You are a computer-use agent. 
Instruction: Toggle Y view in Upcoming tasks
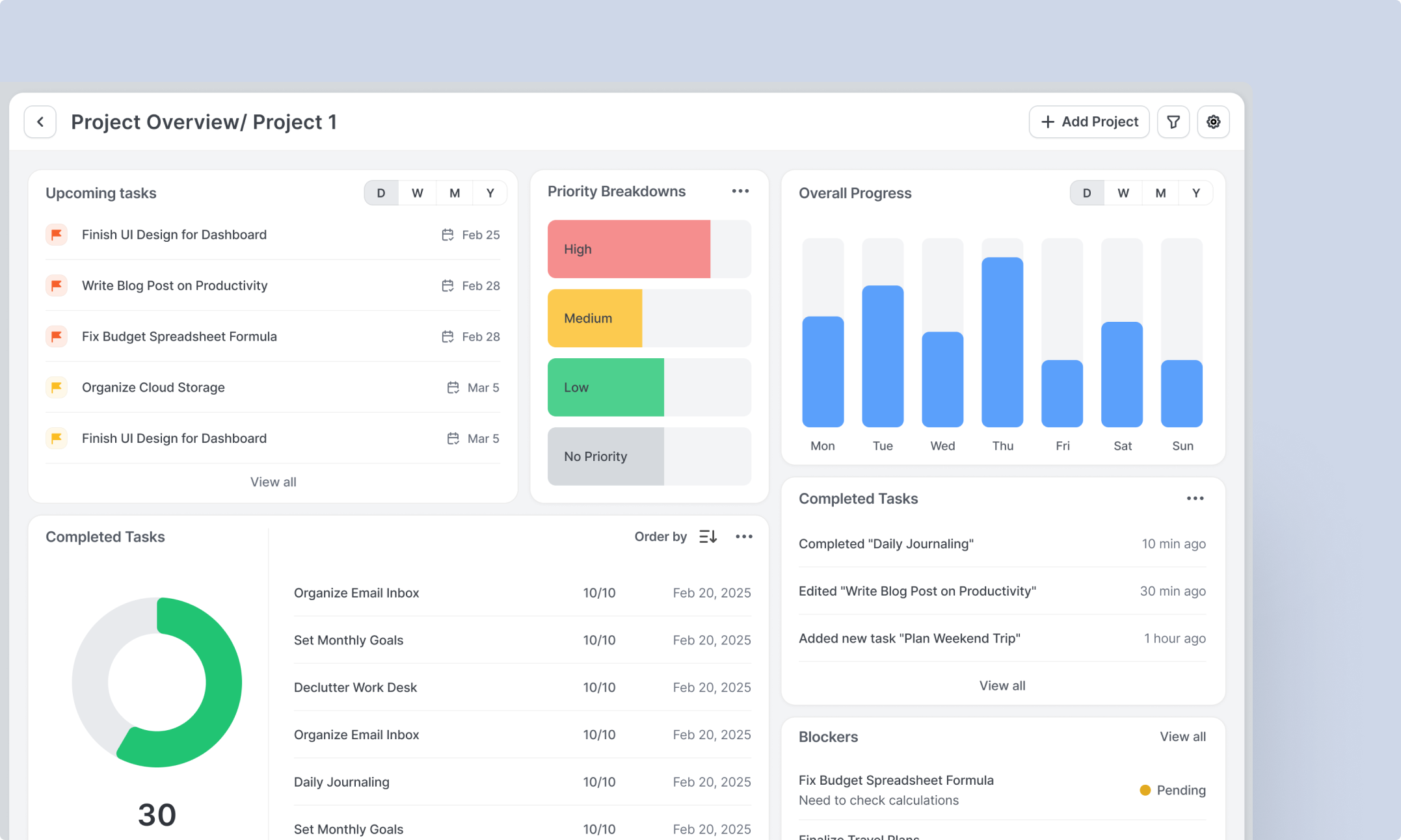[x=490, y=193]
